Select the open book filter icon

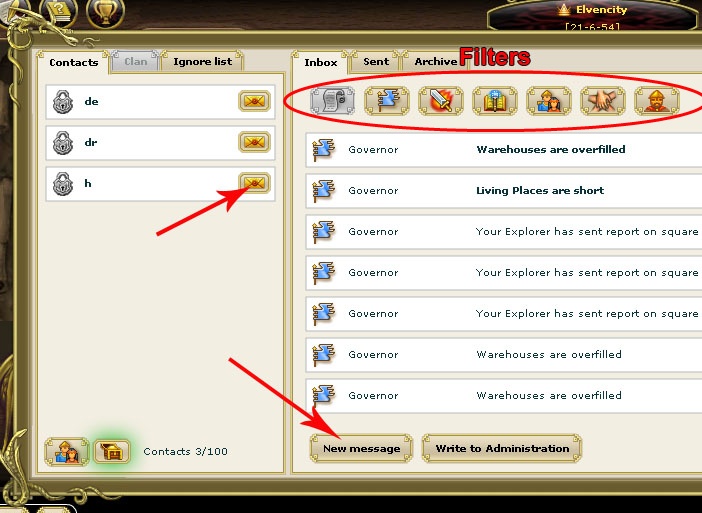(495, 101)
